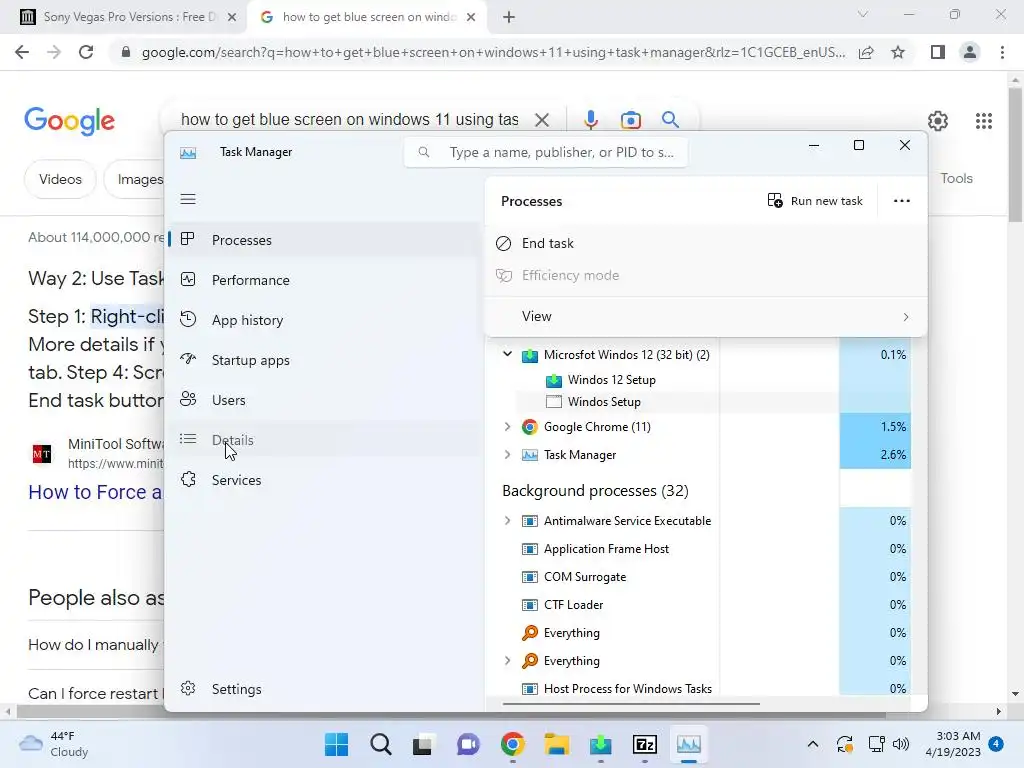Viewport: 1024px width, 768px height.
Task: Show hidden system tray icons
Action: point(812,744)
